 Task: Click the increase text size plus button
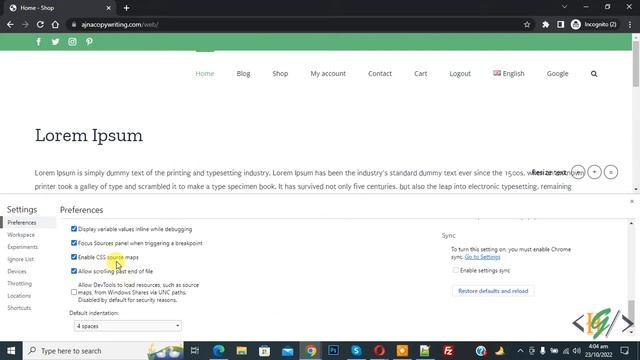[594, 172]
